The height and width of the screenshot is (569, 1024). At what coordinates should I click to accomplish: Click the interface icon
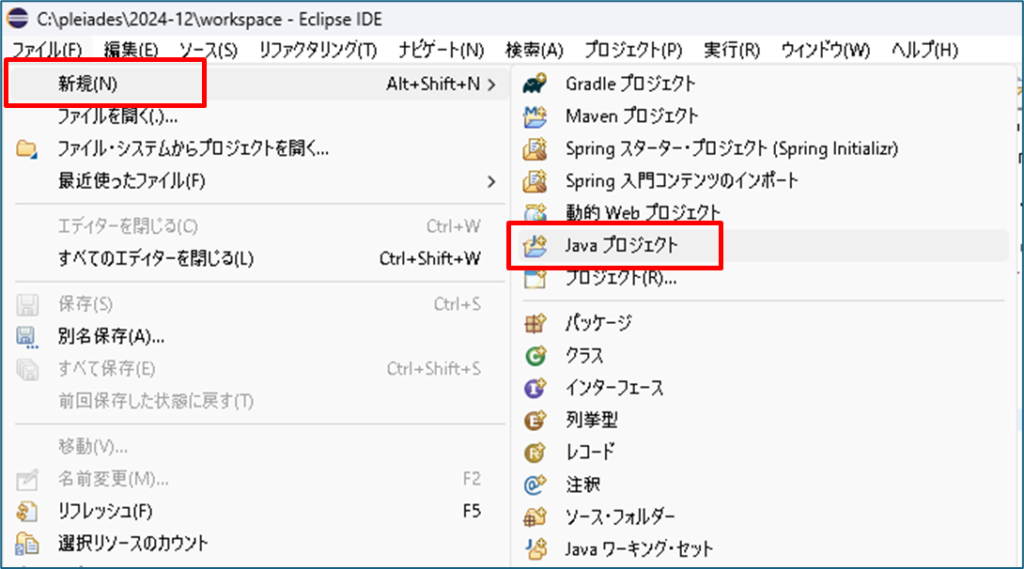pyautogui.click(x=537, y=388)
